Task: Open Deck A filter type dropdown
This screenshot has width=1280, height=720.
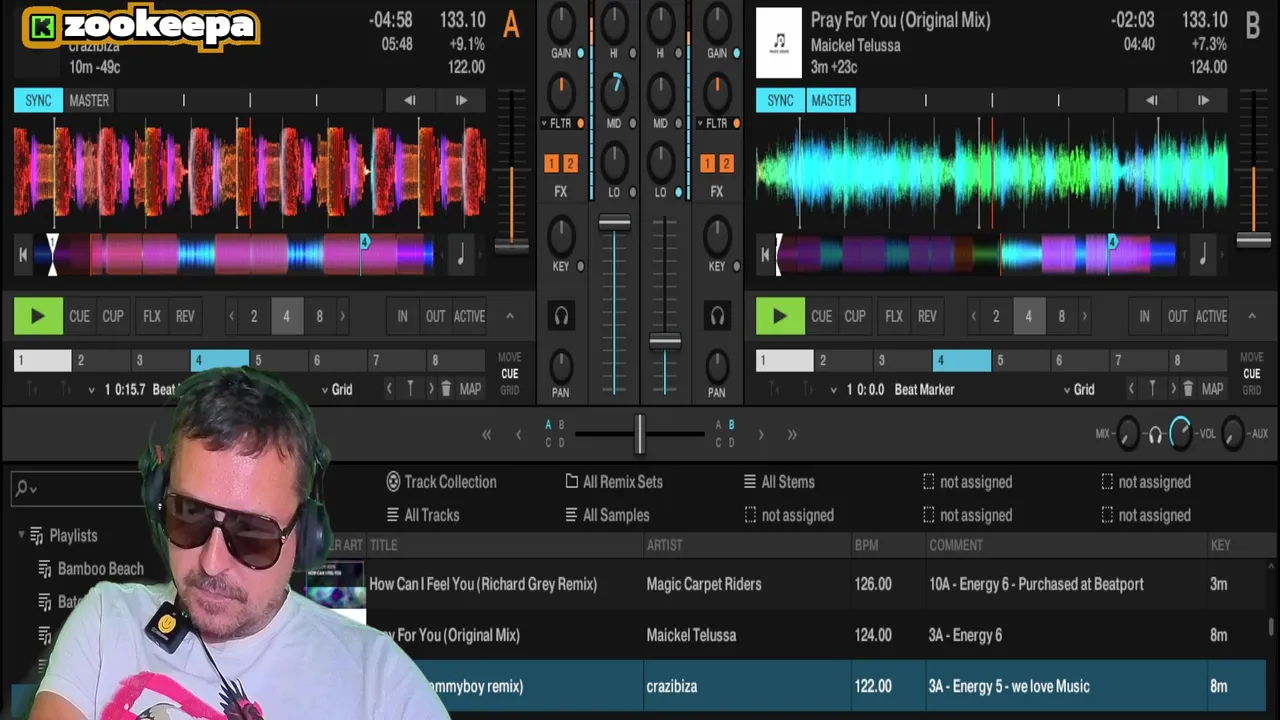Action: point(545,123)
